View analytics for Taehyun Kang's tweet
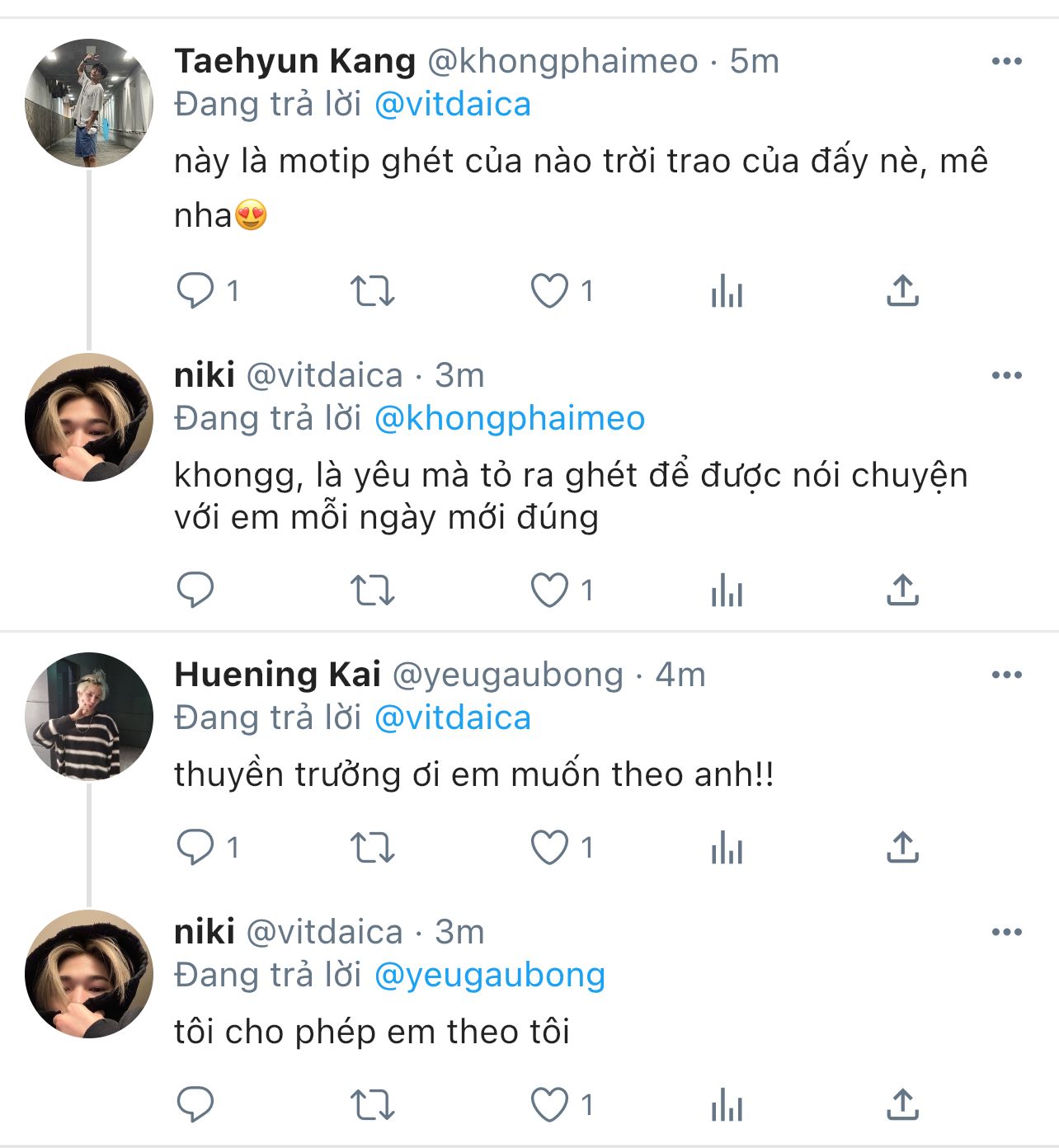This screenshot has height=1148, width=1059. (x=727, y=291)
